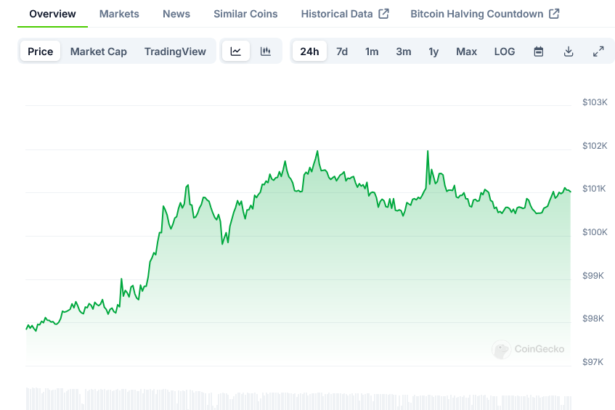Go to the Similar Coins tab

click(245, 14)
